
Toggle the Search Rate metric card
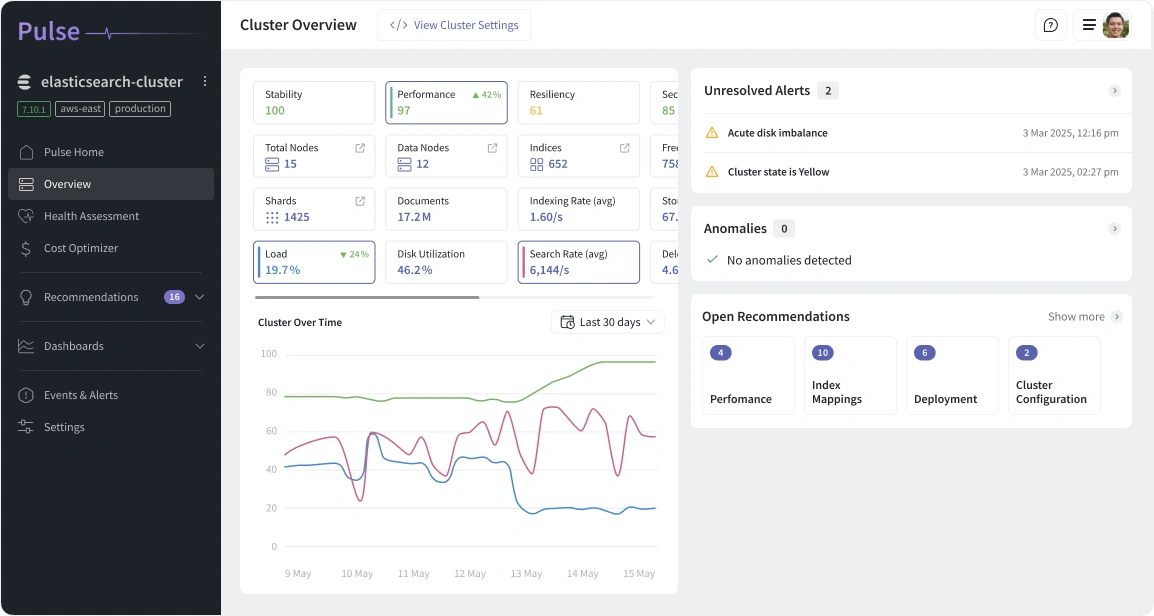point(578,261)
